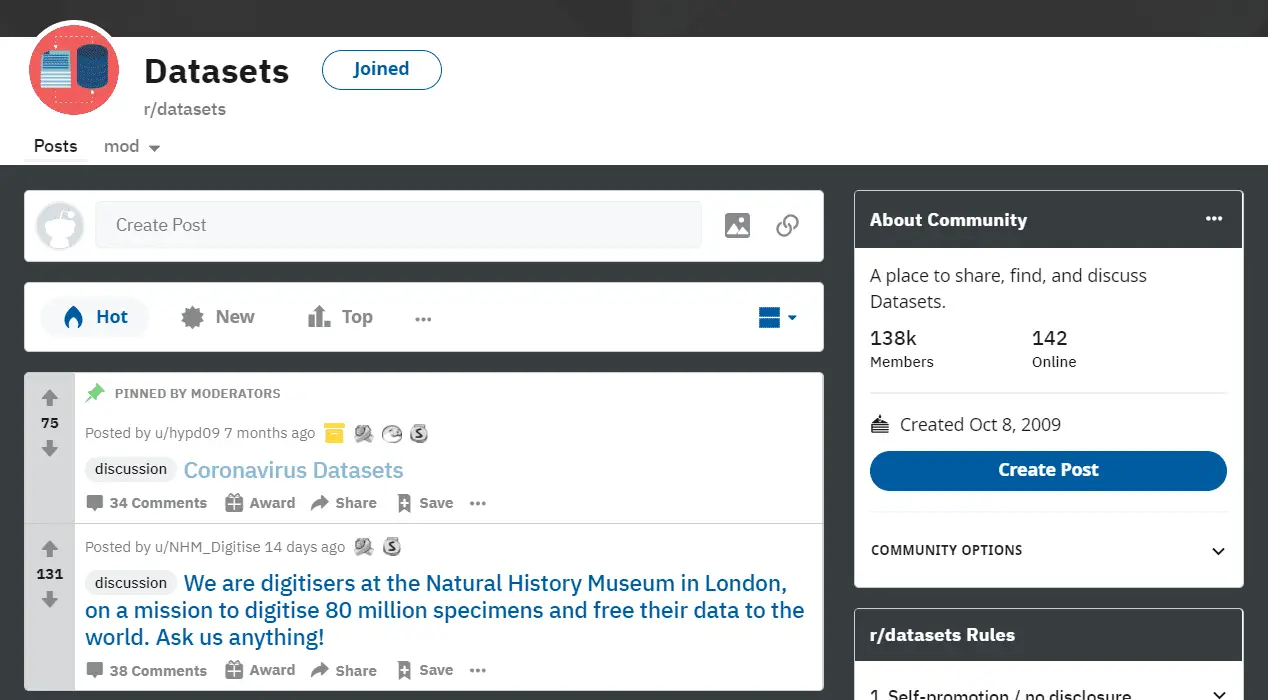The height and width of the screenshot is (700, 1268).
Task: Open more options for the Coronavirus Datasets post
Action: (478, 503)
